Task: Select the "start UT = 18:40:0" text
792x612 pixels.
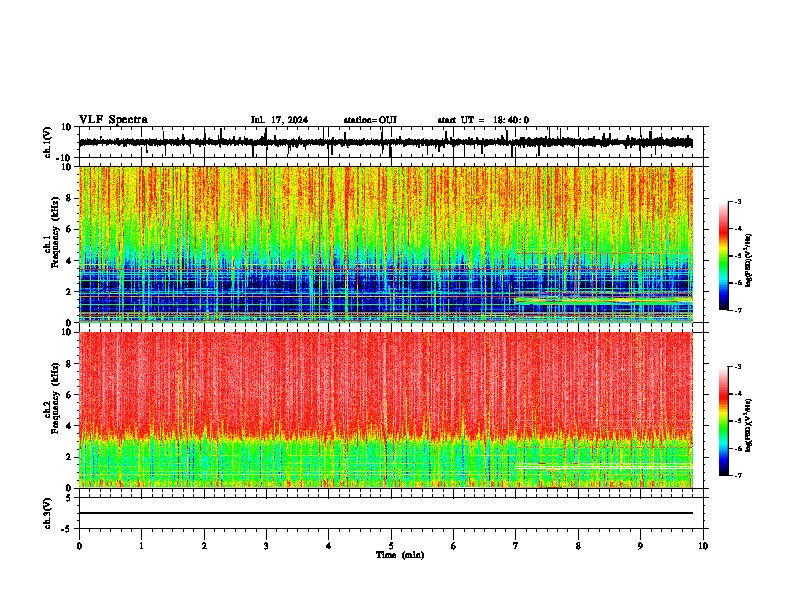Action: coord(483,120)
